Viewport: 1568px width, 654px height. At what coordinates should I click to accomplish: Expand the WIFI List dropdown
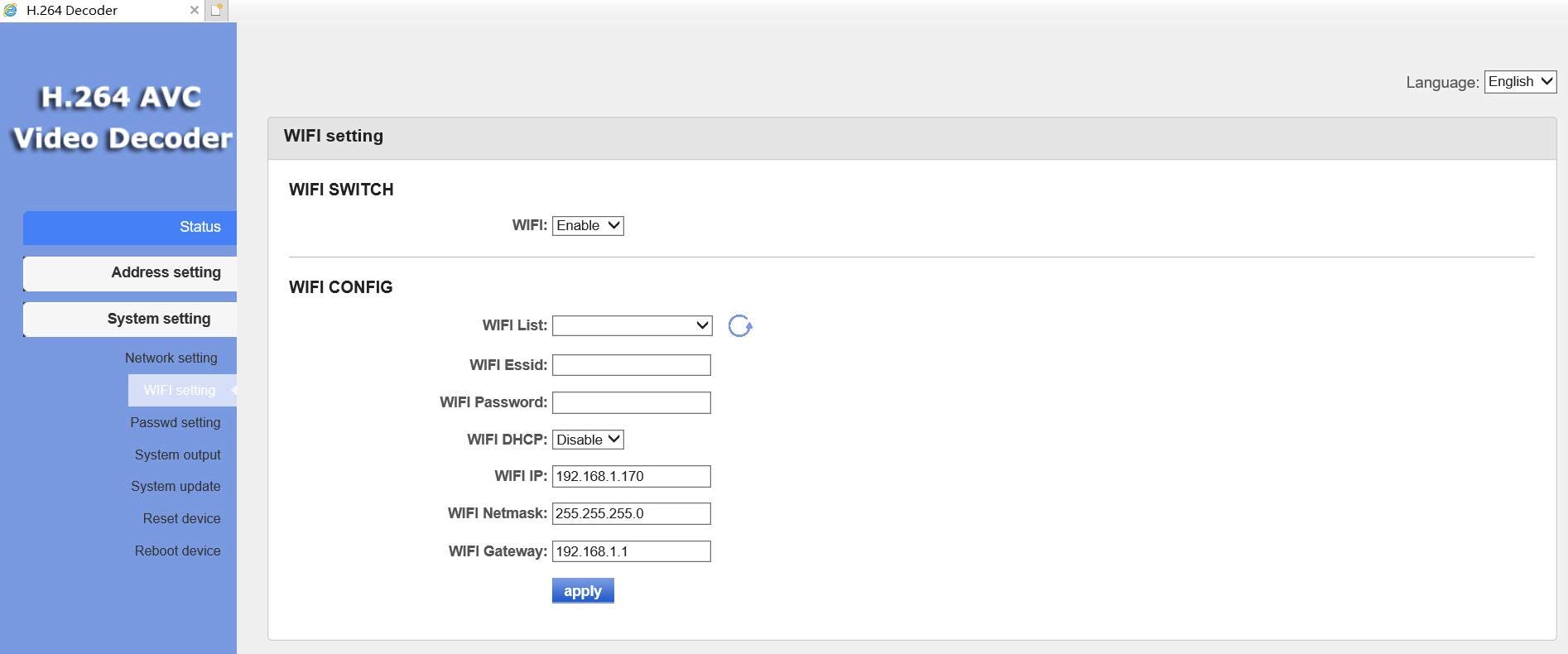pyautogui.click(x=632, y=325)
